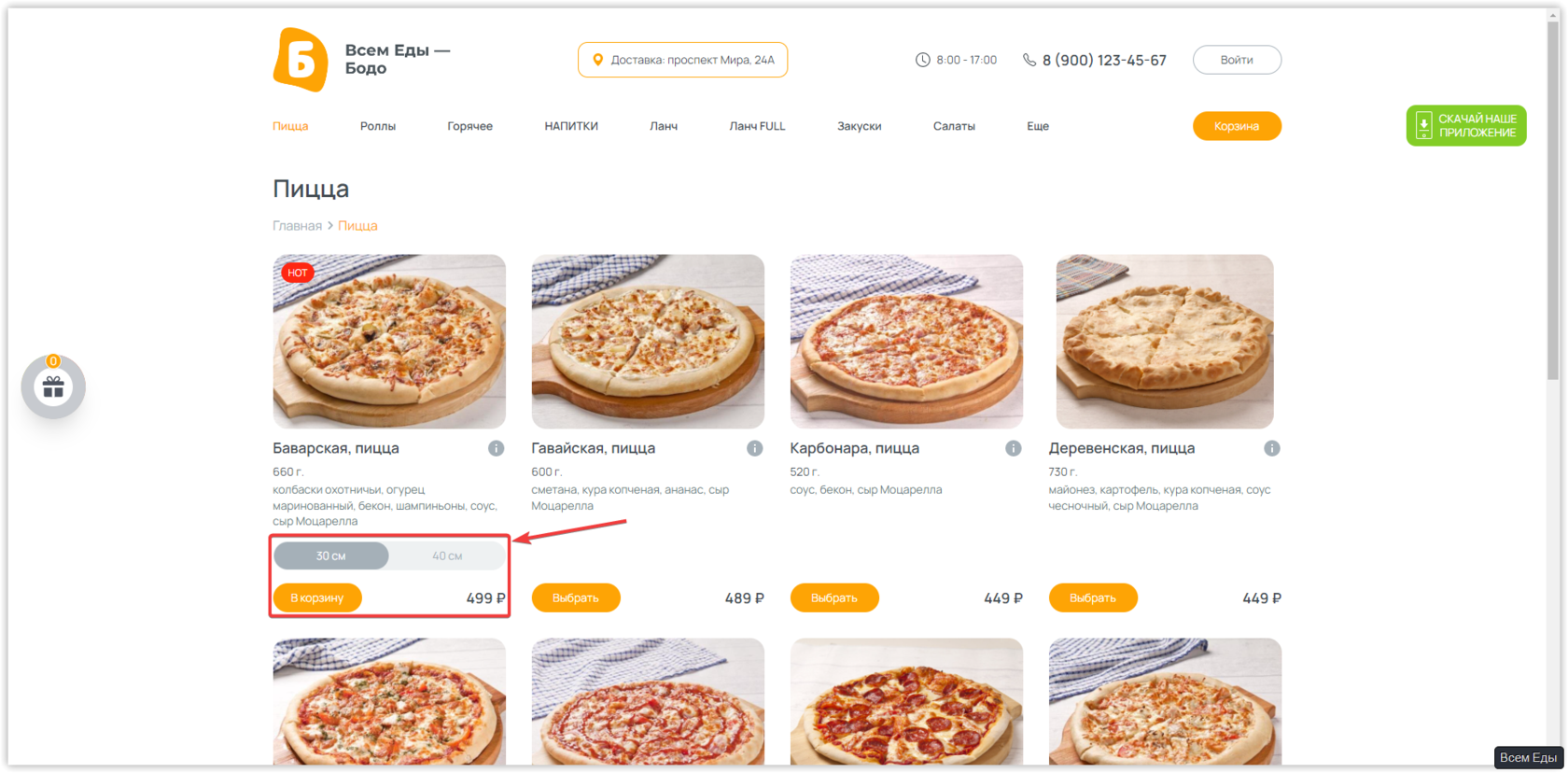Open the Карбонара pizza photo thumbnail
The image size is (1568, 773).
click(906, 342)
